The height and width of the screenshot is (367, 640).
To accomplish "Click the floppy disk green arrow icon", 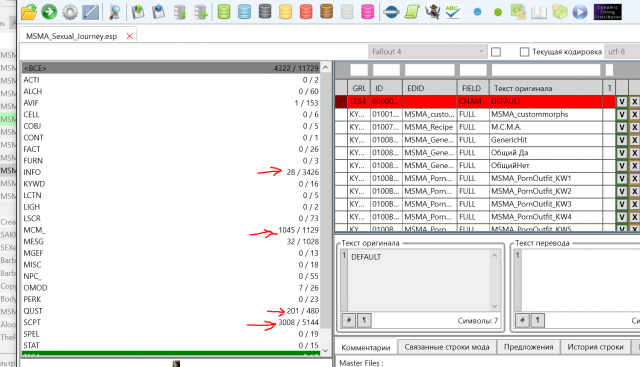I will [138, 12].
